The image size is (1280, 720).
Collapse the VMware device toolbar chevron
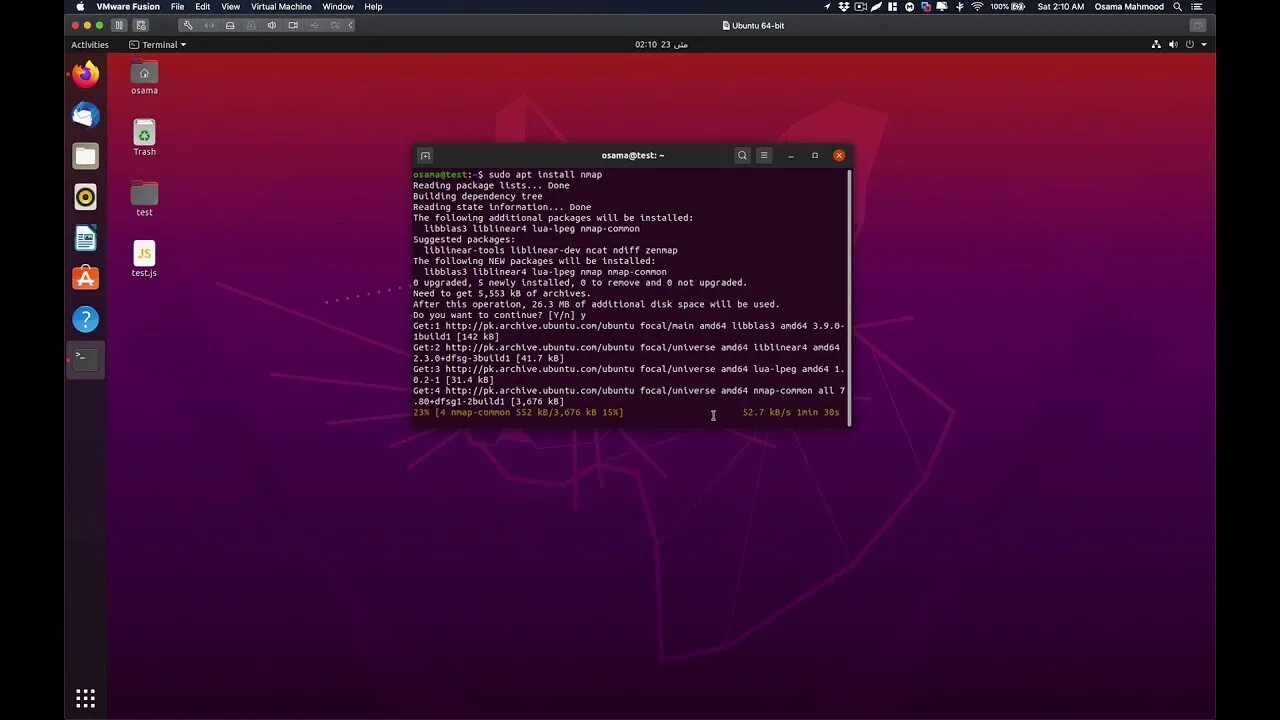350,25
